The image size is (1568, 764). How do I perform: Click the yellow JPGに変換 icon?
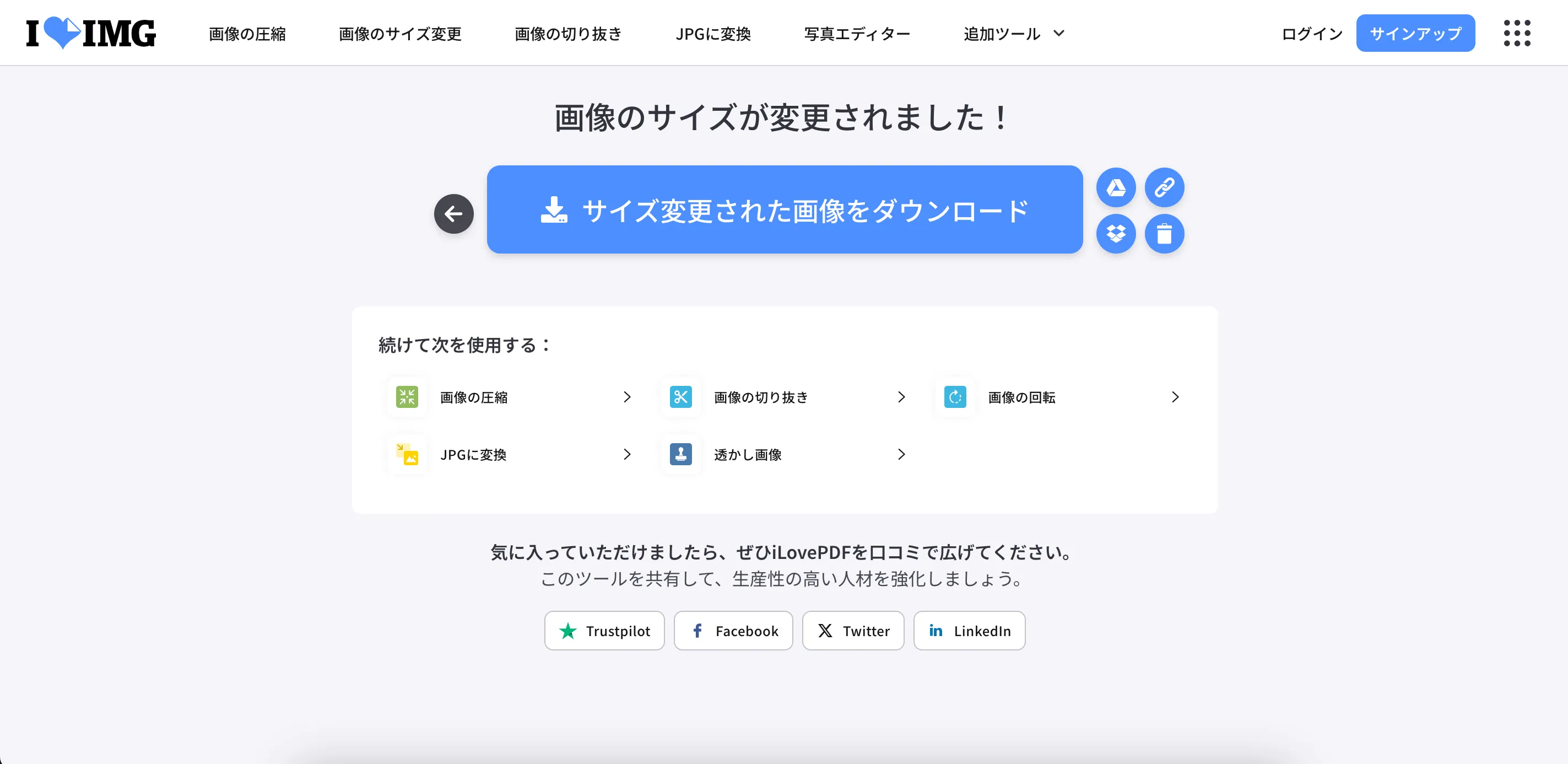[x=407, y=454]
